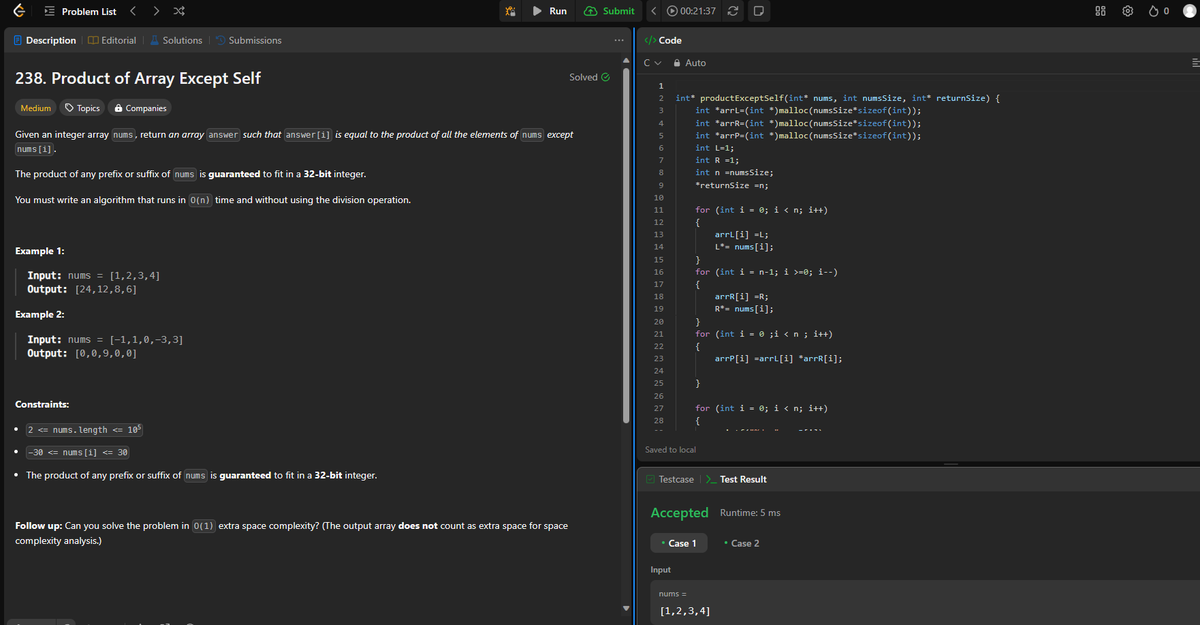The height and width of the screenshot is (625, 1200).
Task: Click the Follow up paragraph
Action: click(292, 533)
